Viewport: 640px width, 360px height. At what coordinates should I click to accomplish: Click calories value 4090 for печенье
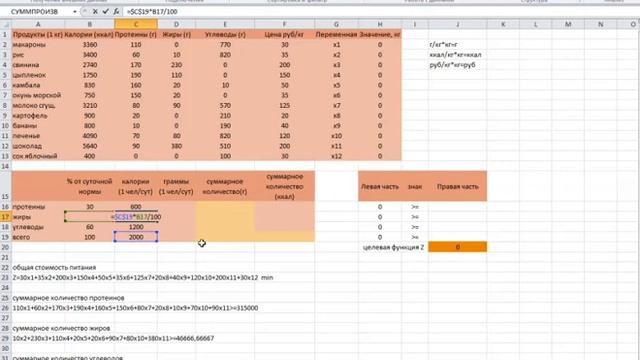click(x=89, y=136)
